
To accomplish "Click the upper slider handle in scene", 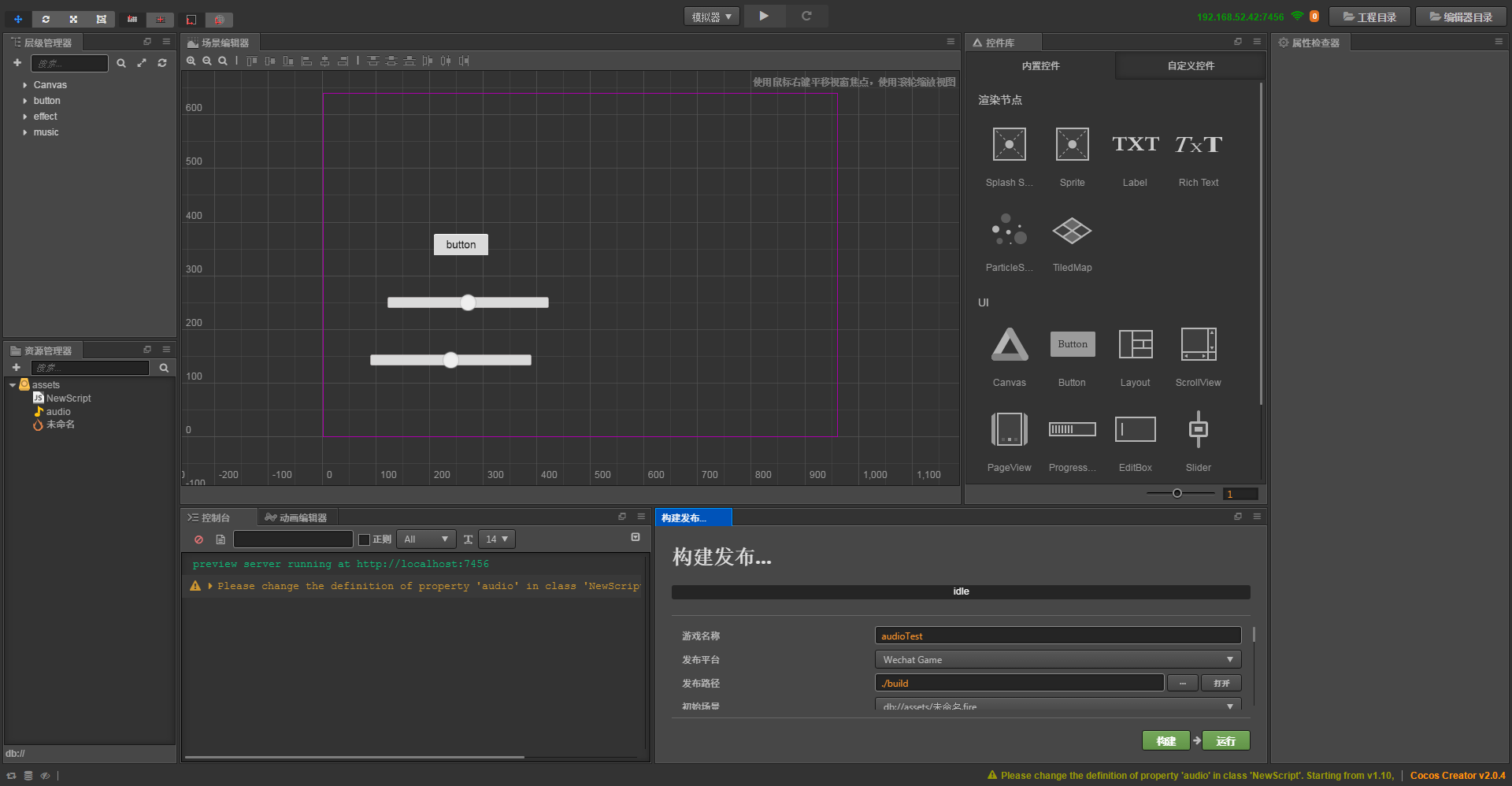I will coord(468,302).
